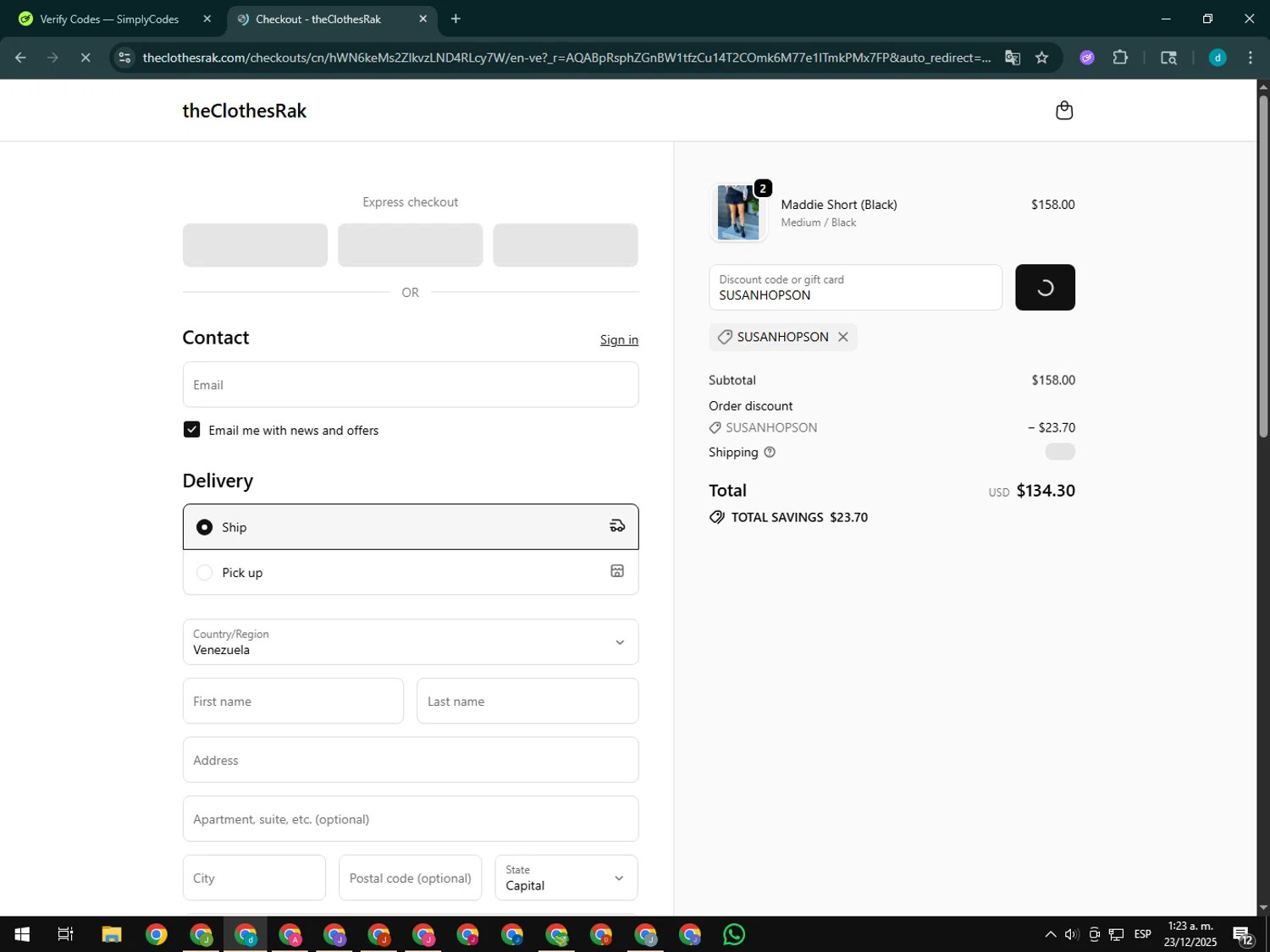
Task: Open the notification center icon
Action: click(1243, 934)
